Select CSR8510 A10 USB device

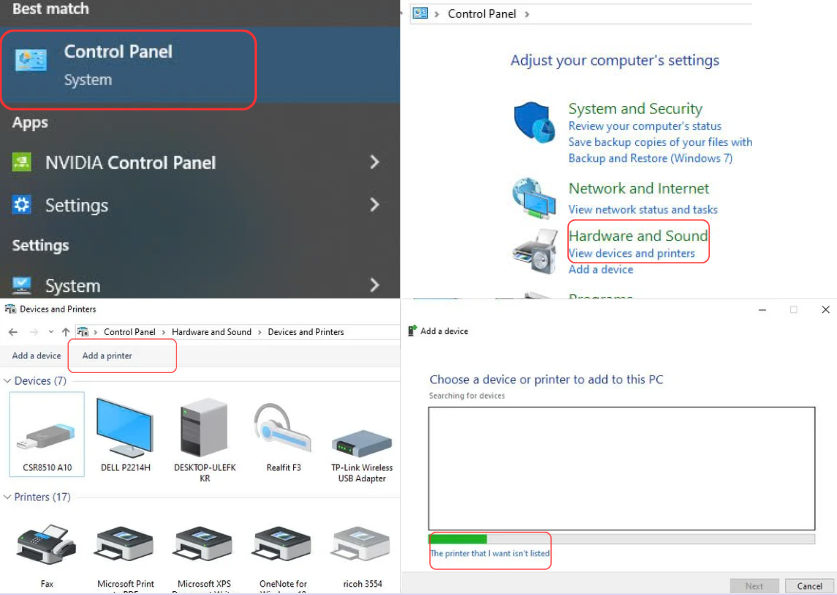(x=47, y=434)
